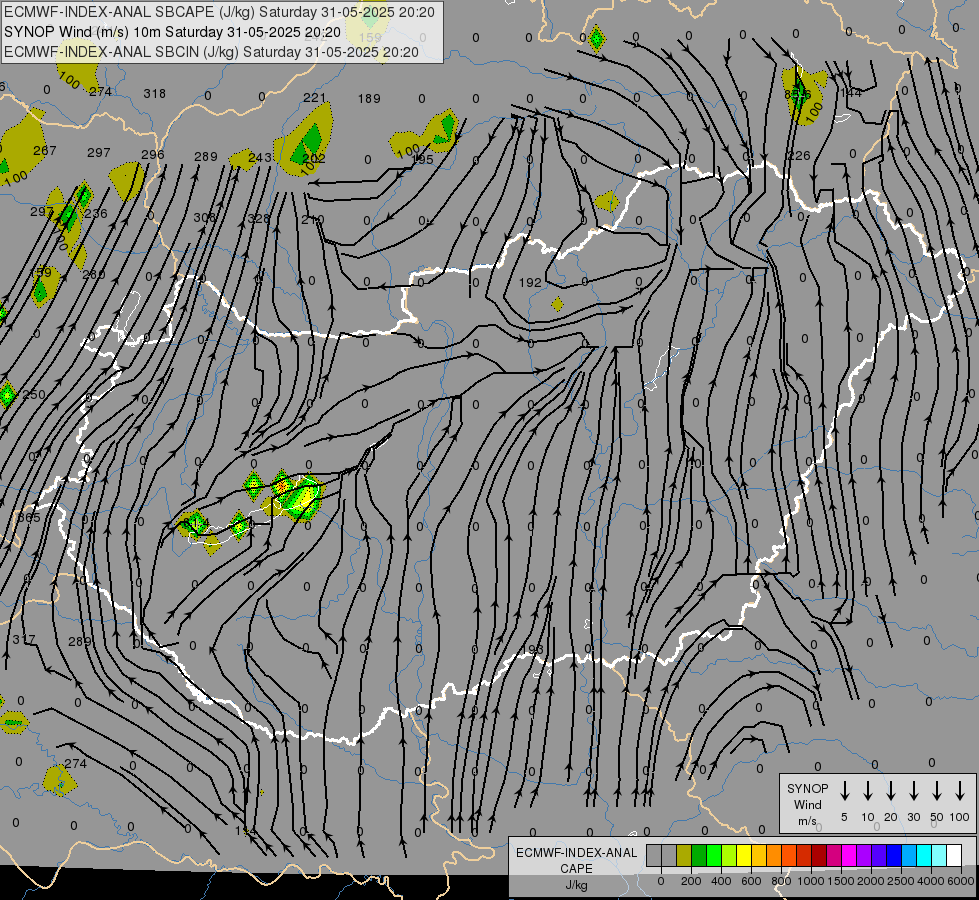This screenshot has width=979, height=900.
Task: Click the 236 value on the map
Action: point(96,214)
